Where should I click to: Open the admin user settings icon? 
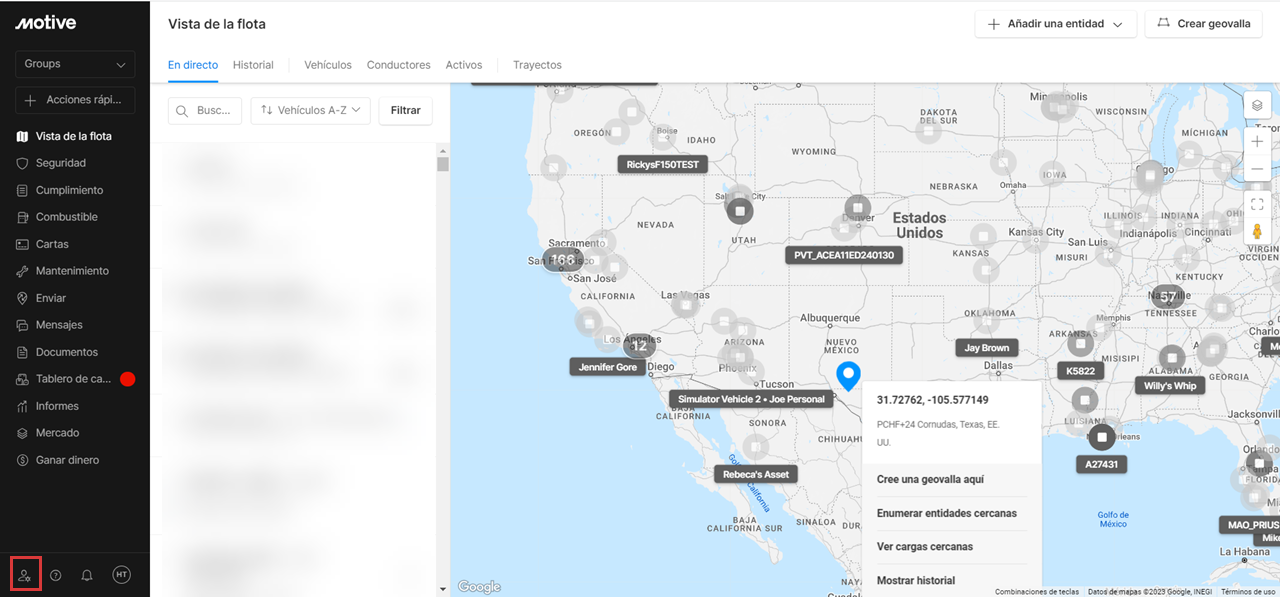pos(25,575)
